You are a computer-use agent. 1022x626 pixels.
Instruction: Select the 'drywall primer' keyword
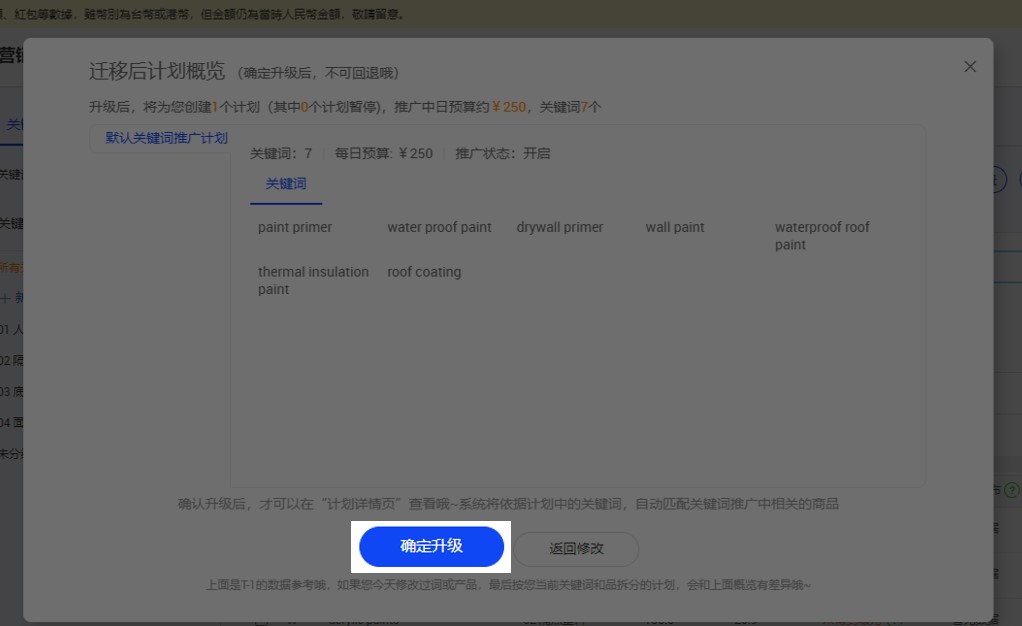point(560,228)
